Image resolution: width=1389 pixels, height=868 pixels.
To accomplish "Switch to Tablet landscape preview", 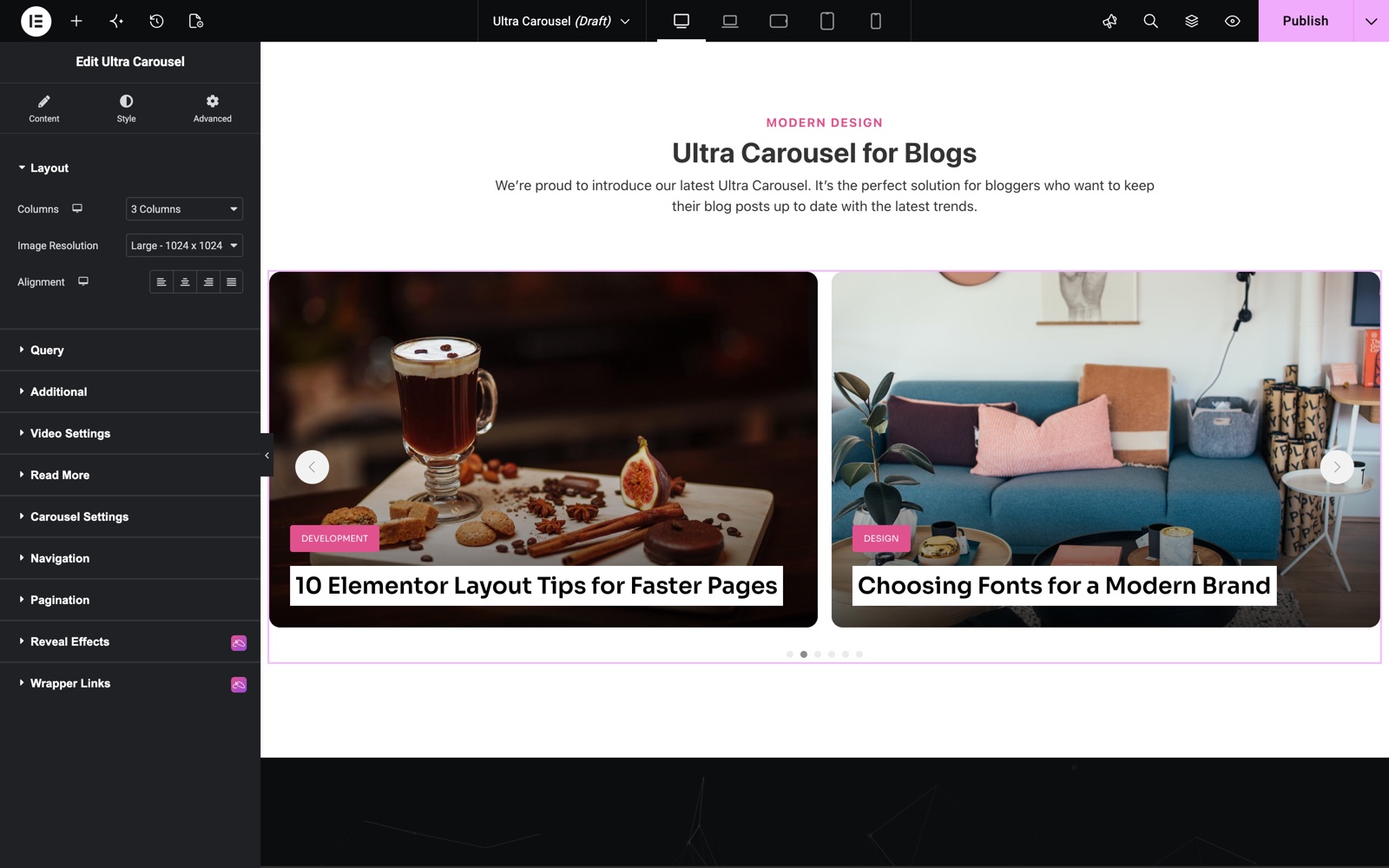I will 779,21.
